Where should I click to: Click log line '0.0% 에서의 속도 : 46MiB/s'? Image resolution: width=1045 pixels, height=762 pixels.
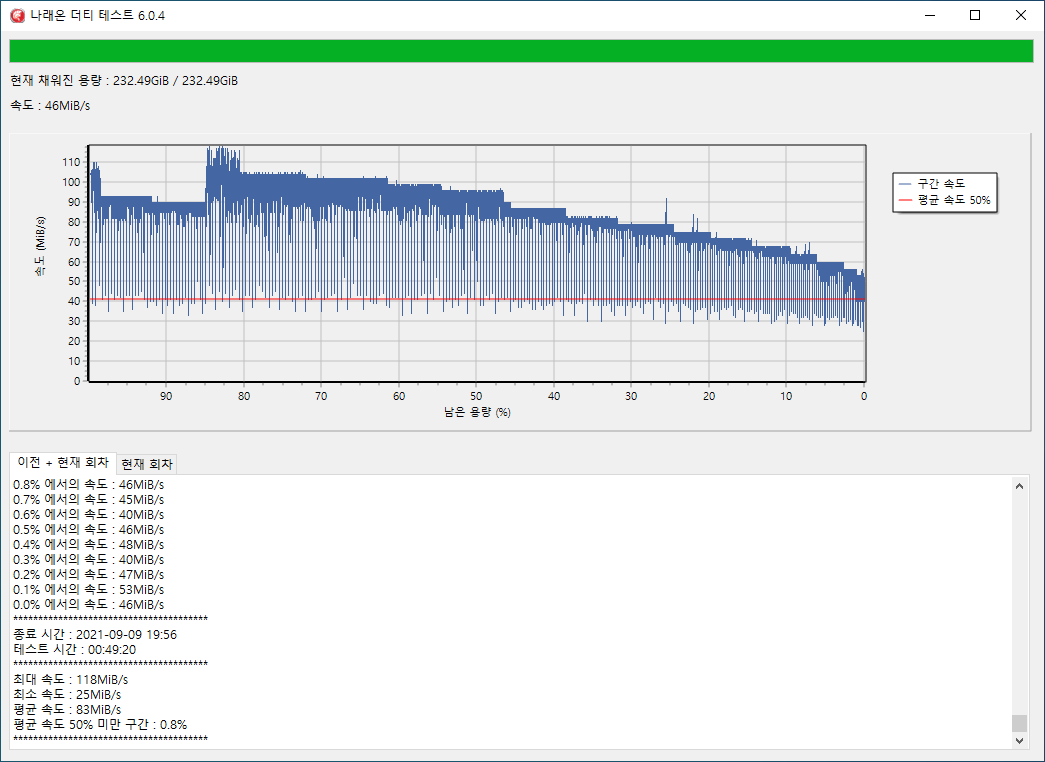pyautogui.click(x=89, y=605)
